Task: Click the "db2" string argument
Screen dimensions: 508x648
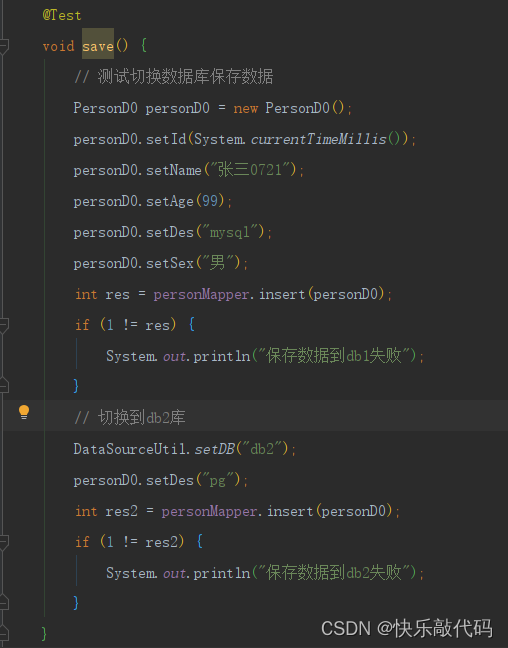Action: tap(262, 449)
